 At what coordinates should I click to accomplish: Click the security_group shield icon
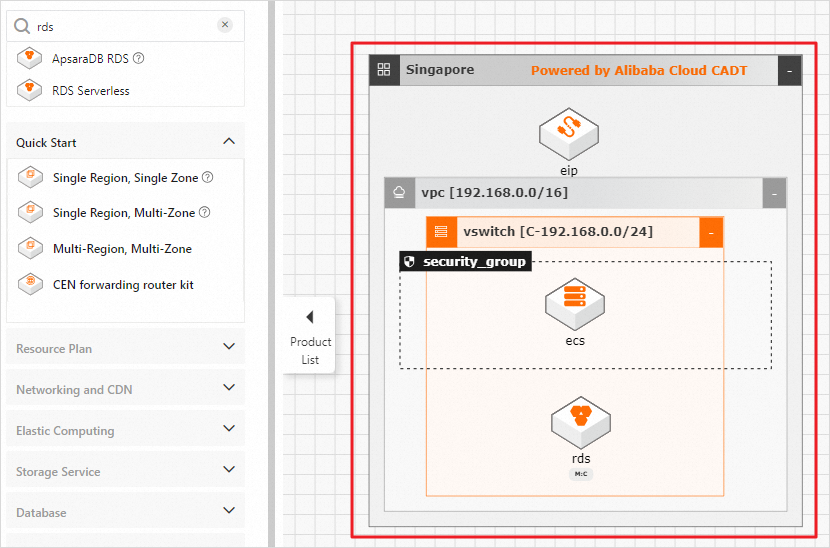409,262
